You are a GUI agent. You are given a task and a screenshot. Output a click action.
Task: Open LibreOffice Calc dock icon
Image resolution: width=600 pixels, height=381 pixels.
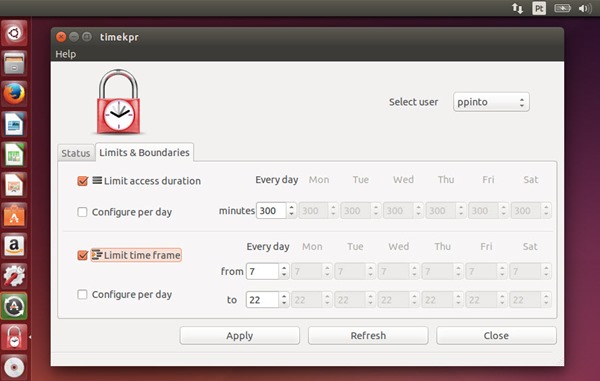pos(14,155)
